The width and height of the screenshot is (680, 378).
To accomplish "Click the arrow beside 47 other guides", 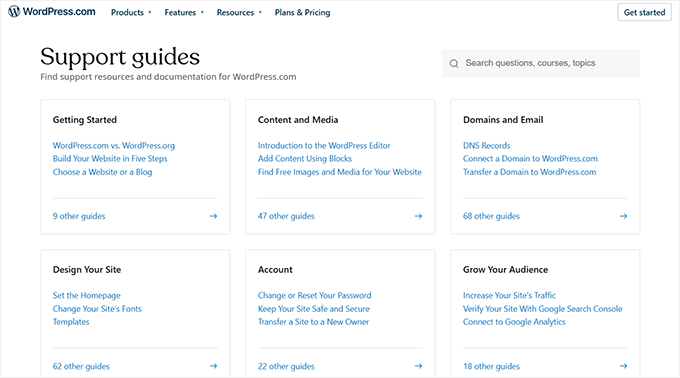I will coord(418,216).
